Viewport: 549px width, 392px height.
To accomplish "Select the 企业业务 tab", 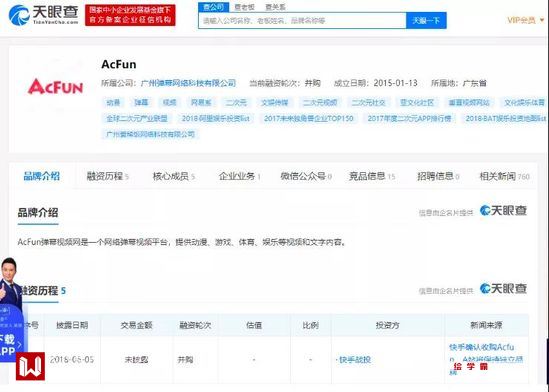I will pyautogui.click(x=240, y=176).
